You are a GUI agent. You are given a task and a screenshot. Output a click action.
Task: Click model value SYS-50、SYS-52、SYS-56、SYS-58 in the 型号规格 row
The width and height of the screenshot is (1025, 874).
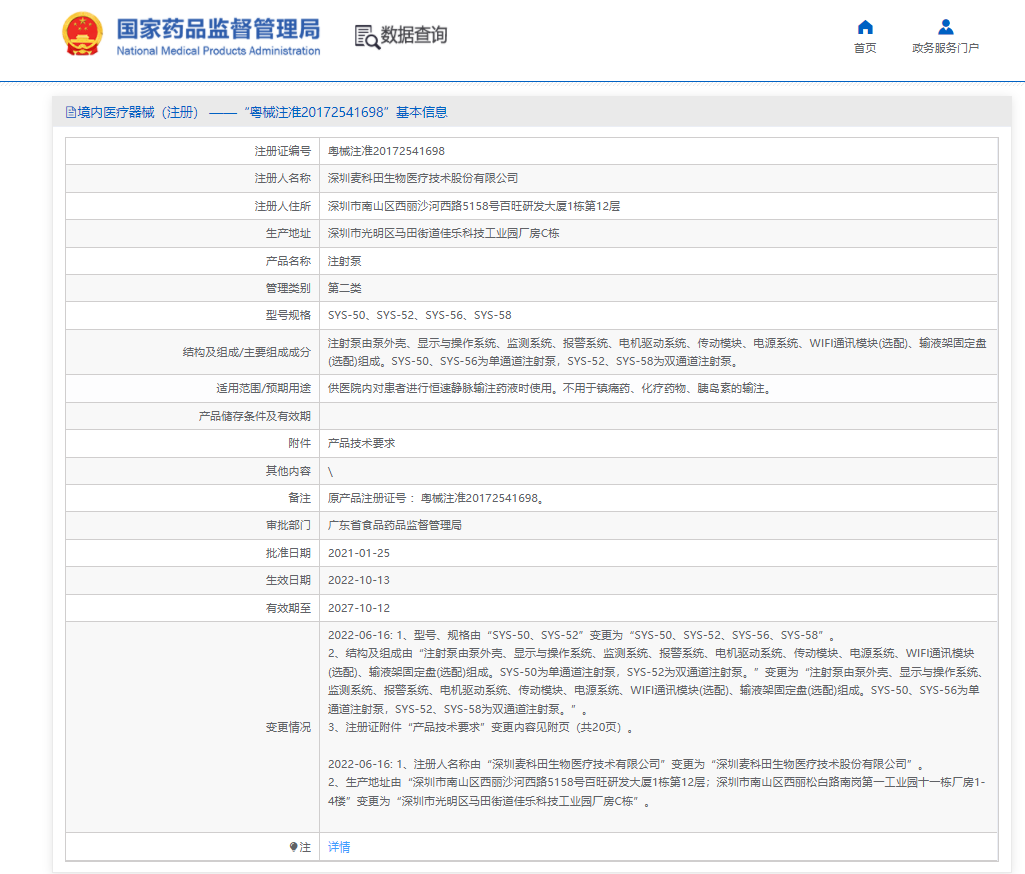[419, 315]
